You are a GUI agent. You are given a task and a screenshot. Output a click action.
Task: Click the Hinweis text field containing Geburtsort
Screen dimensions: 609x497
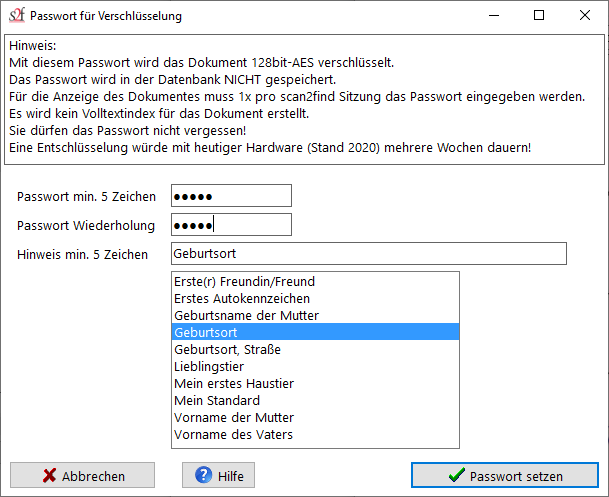369,254
